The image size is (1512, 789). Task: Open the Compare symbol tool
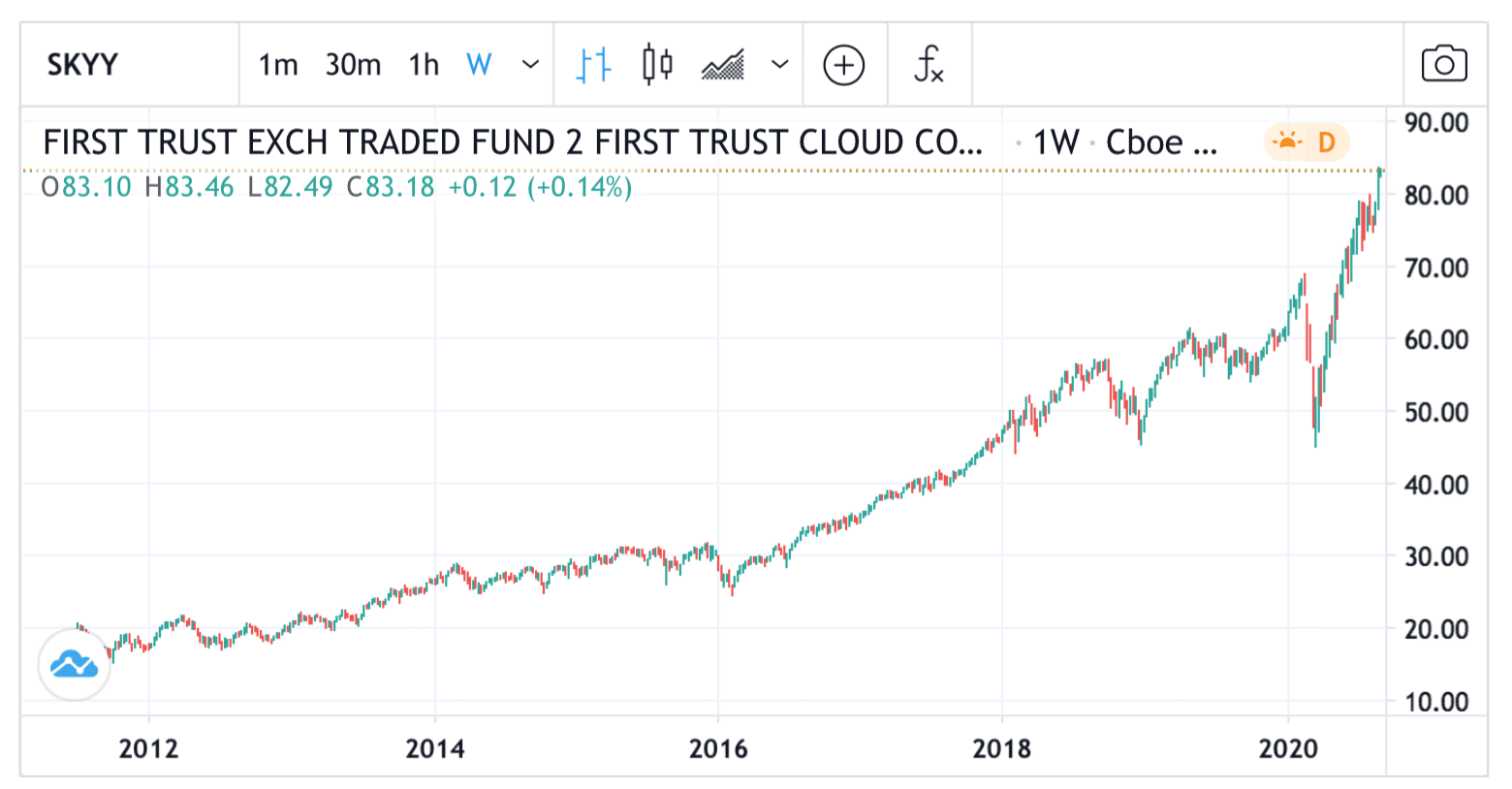coord(843,65)
